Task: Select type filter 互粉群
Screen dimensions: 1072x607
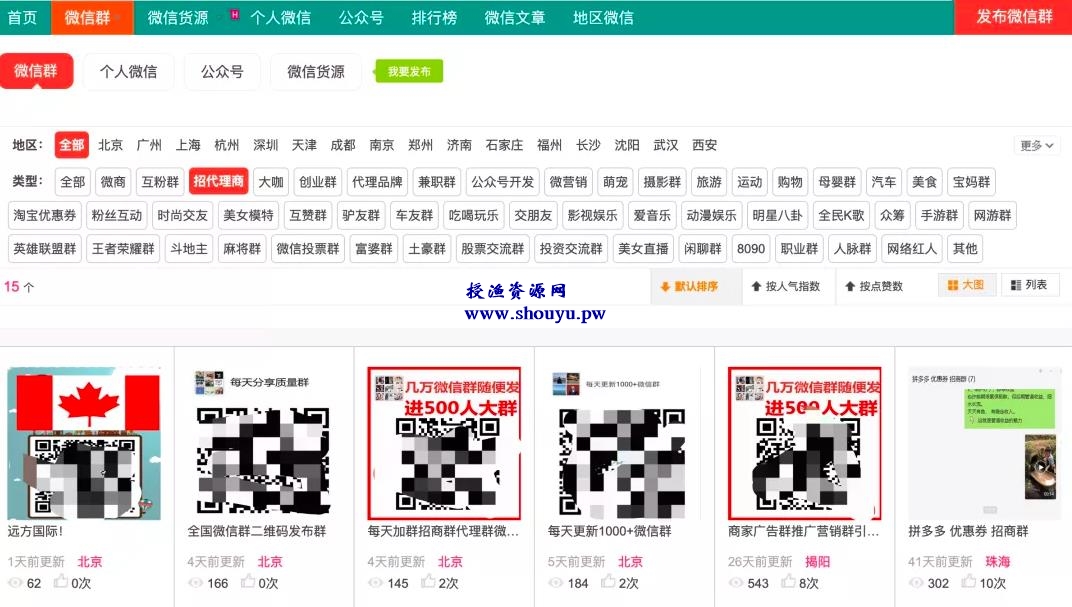Action: point(160,182)
